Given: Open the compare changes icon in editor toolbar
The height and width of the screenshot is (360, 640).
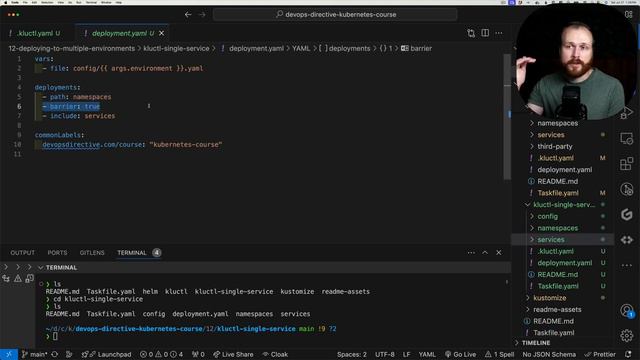Looking at the screenshot, I should pos(471,33).
